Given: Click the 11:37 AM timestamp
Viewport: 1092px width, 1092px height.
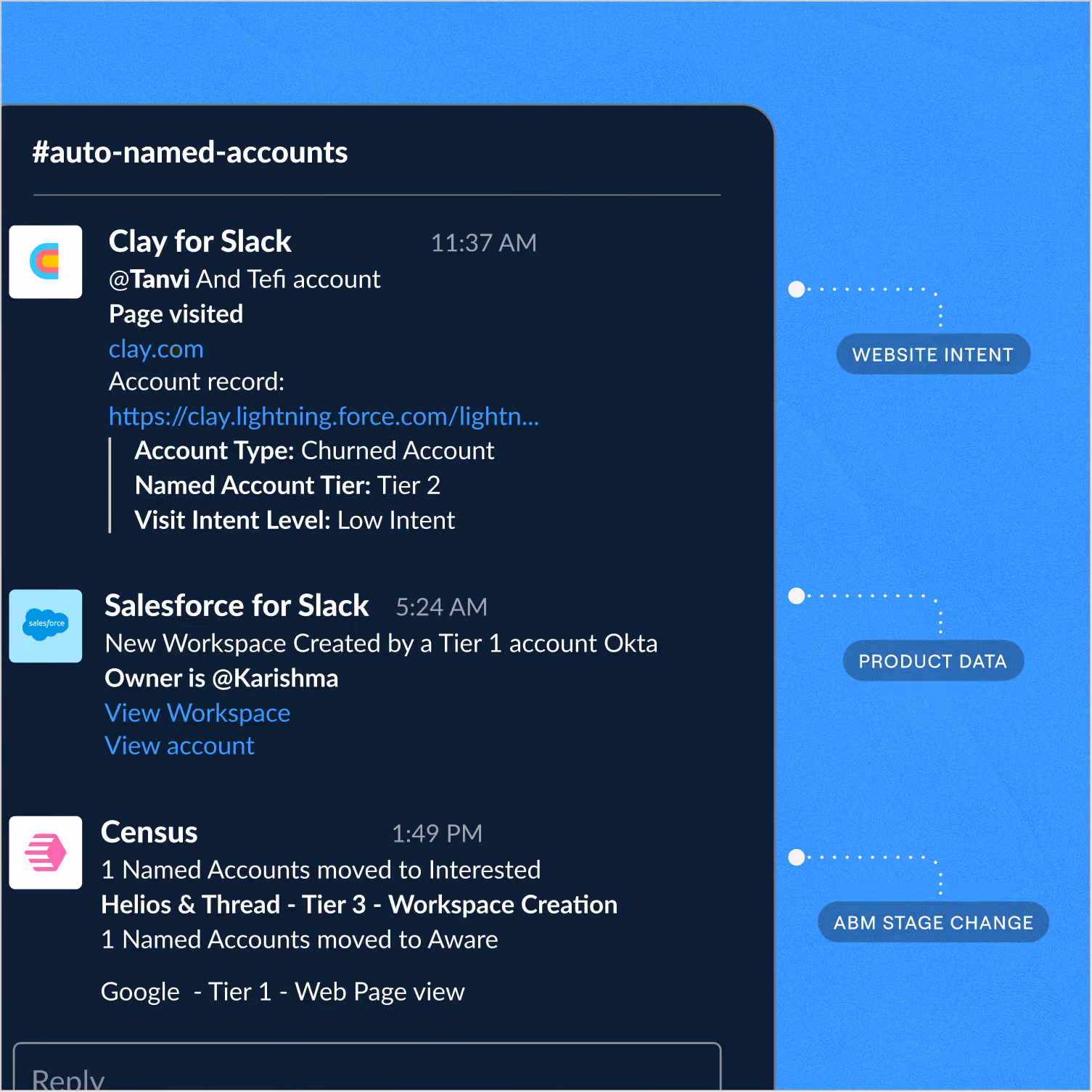Looking at the screenshot, I should point(484,243).
